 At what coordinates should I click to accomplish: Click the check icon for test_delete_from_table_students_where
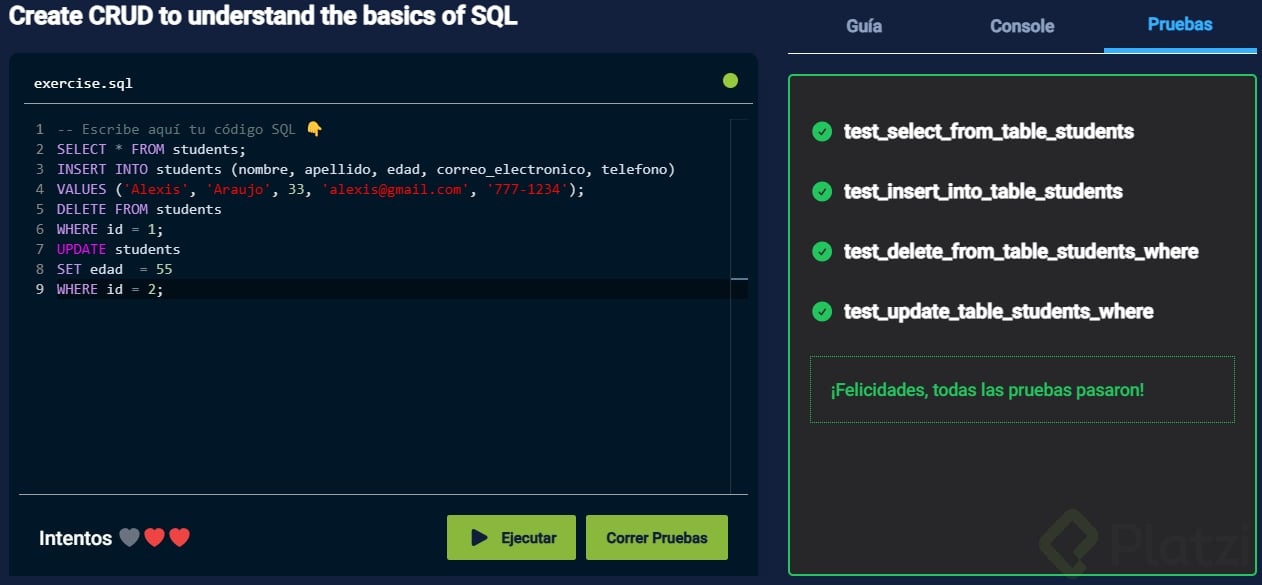coord(822,251)
